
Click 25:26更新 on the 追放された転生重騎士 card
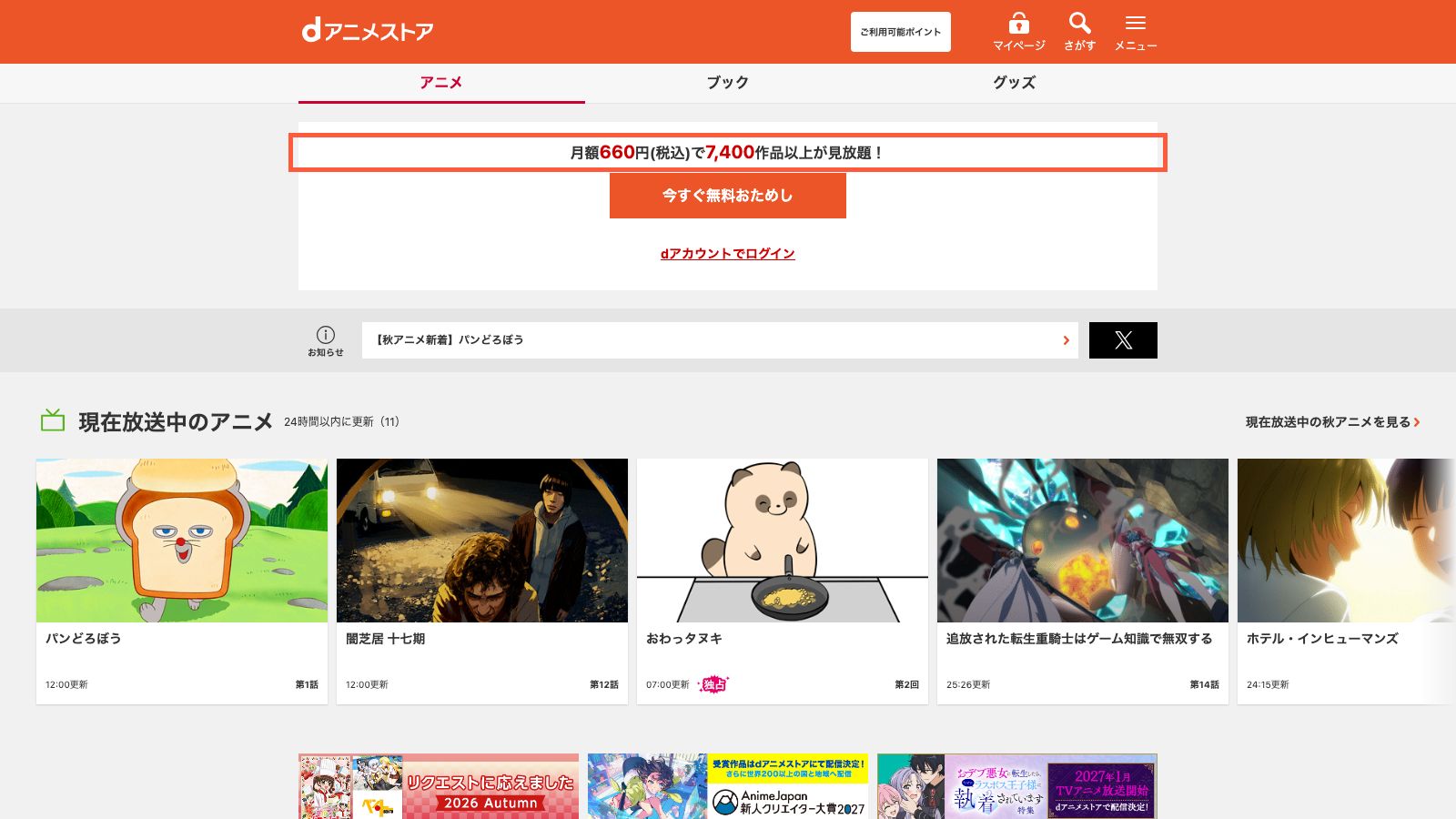click(968, 684)
